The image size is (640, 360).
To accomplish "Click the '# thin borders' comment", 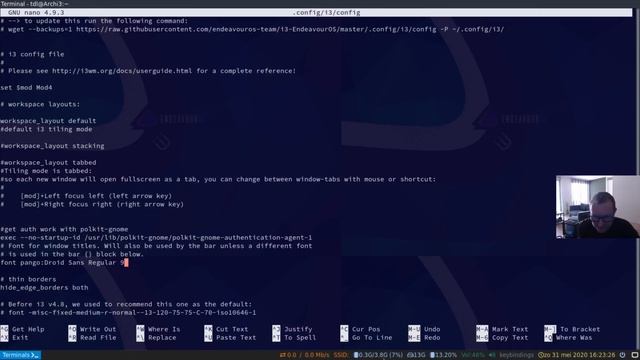I will pos(28,279).
